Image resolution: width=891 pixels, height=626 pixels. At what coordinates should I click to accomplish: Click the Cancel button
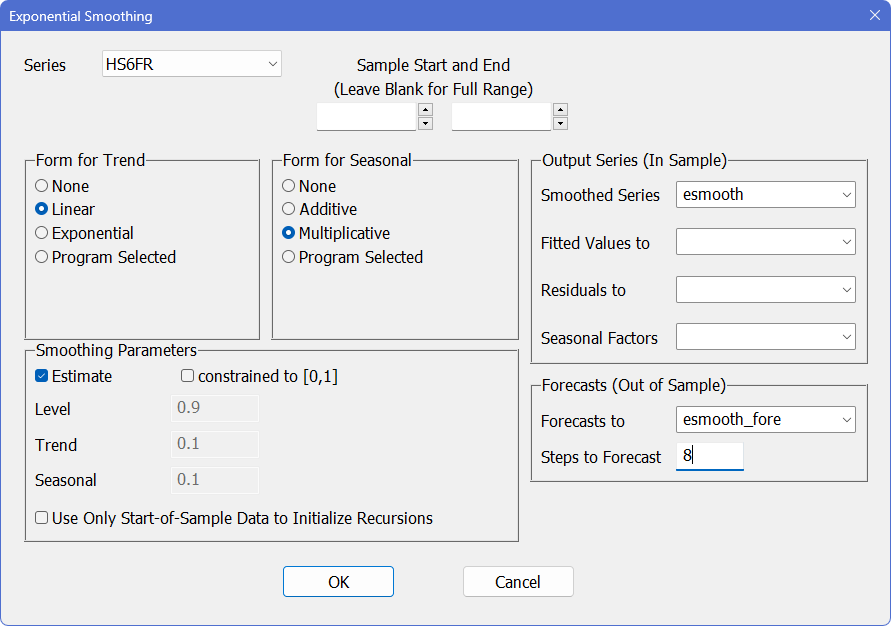point(518,581)
